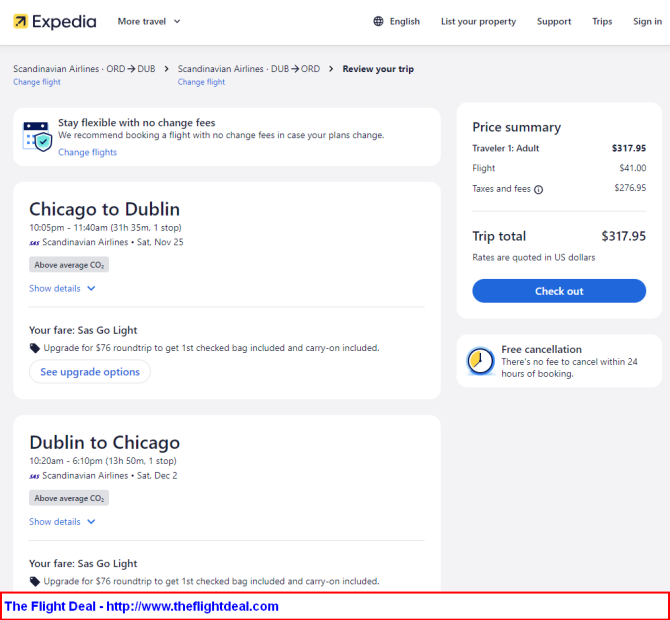Click the More travel chevron arrow
The height and width of the screenshot is (620, 670).
[177, 21]
